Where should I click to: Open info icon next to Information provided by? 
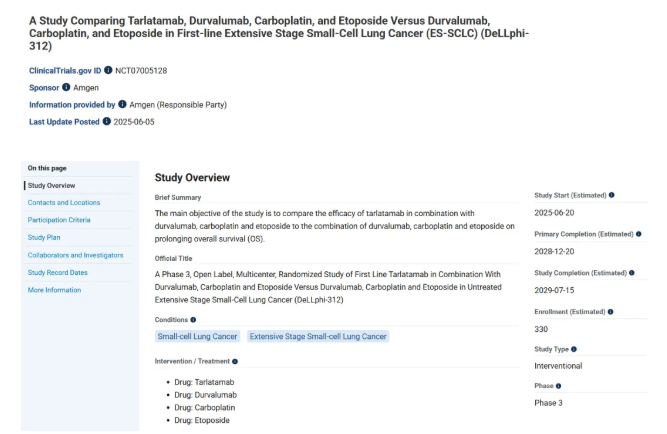(123, 104)
